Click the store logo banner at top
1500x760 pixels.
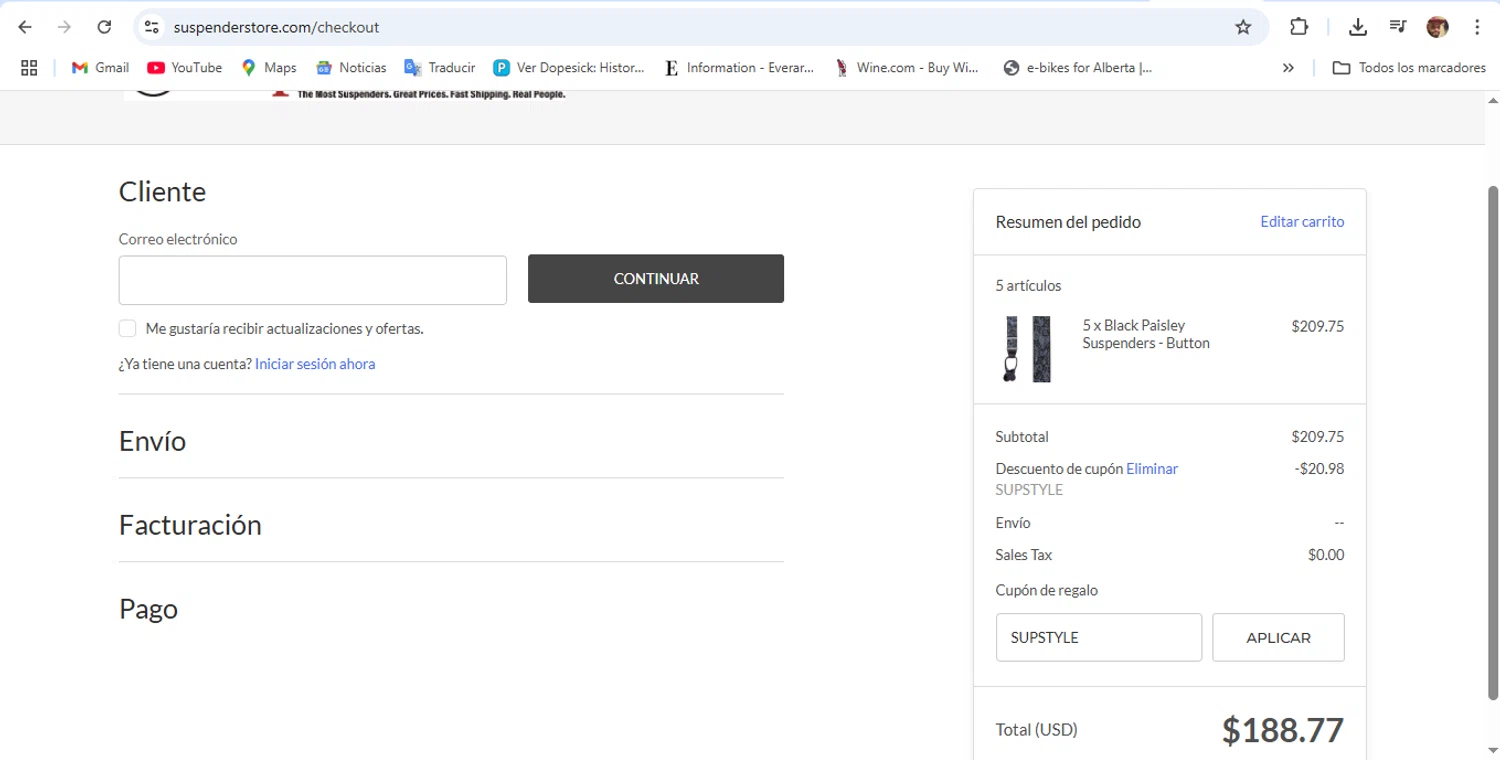click(346, 95)
